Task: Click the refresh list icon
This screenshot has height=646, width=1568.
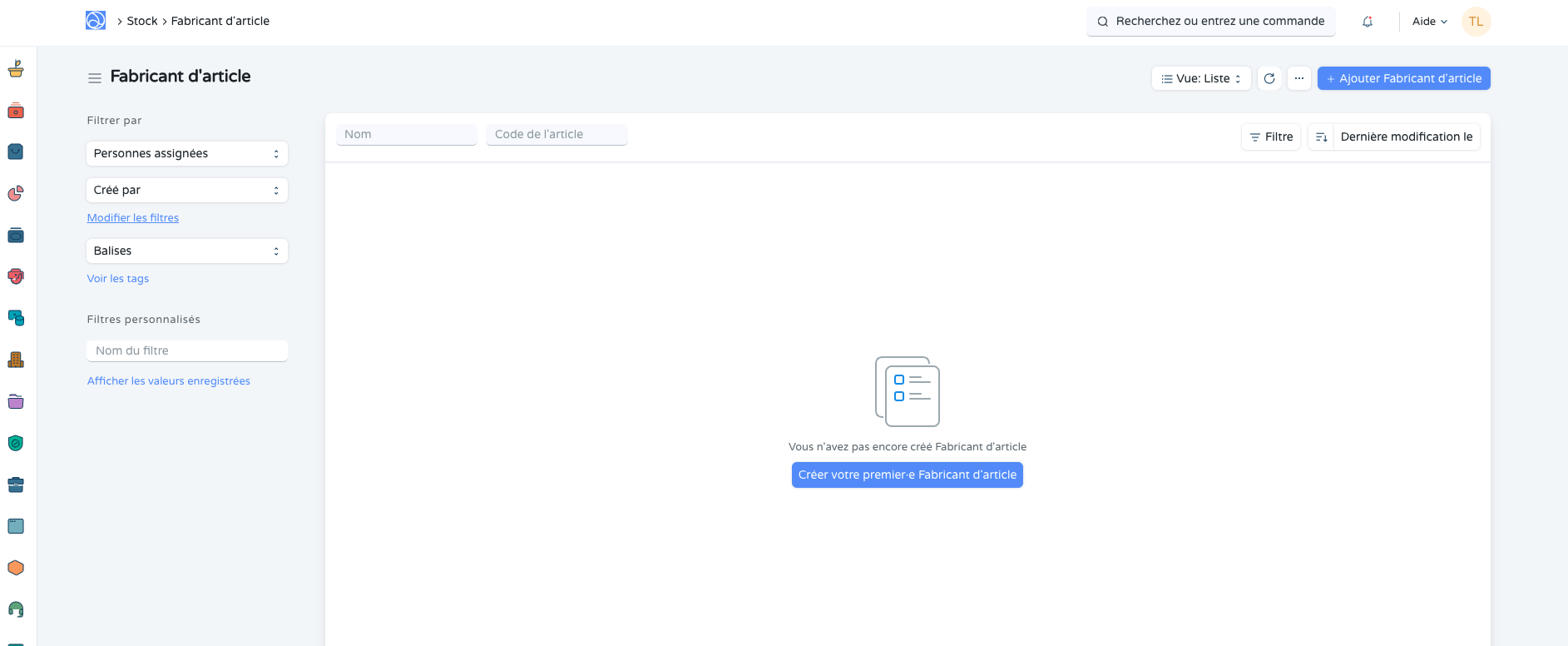Action: click(x=1269, y=78)
